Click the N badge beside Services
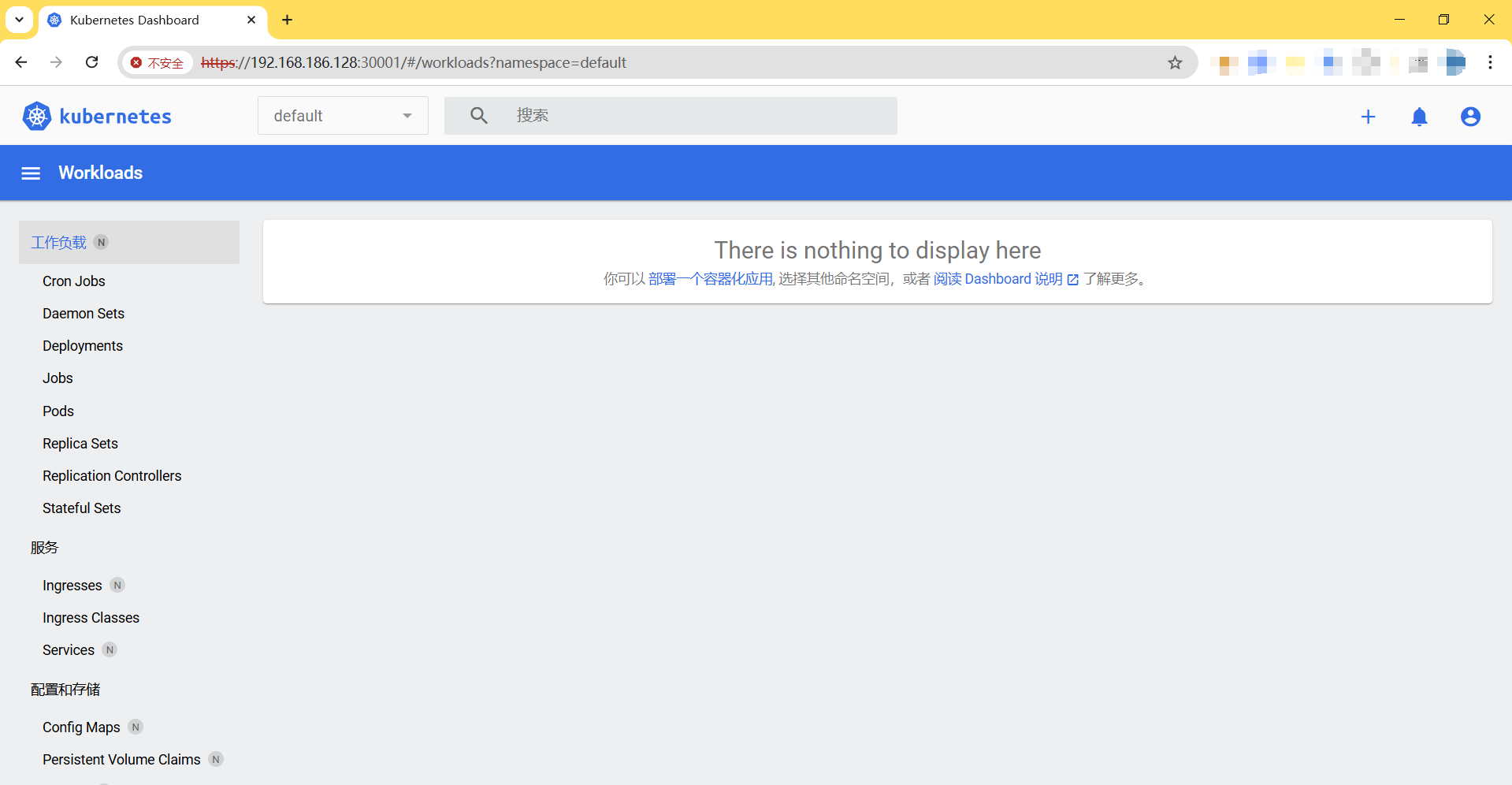 pyautogui.click(x=110, y=650)
